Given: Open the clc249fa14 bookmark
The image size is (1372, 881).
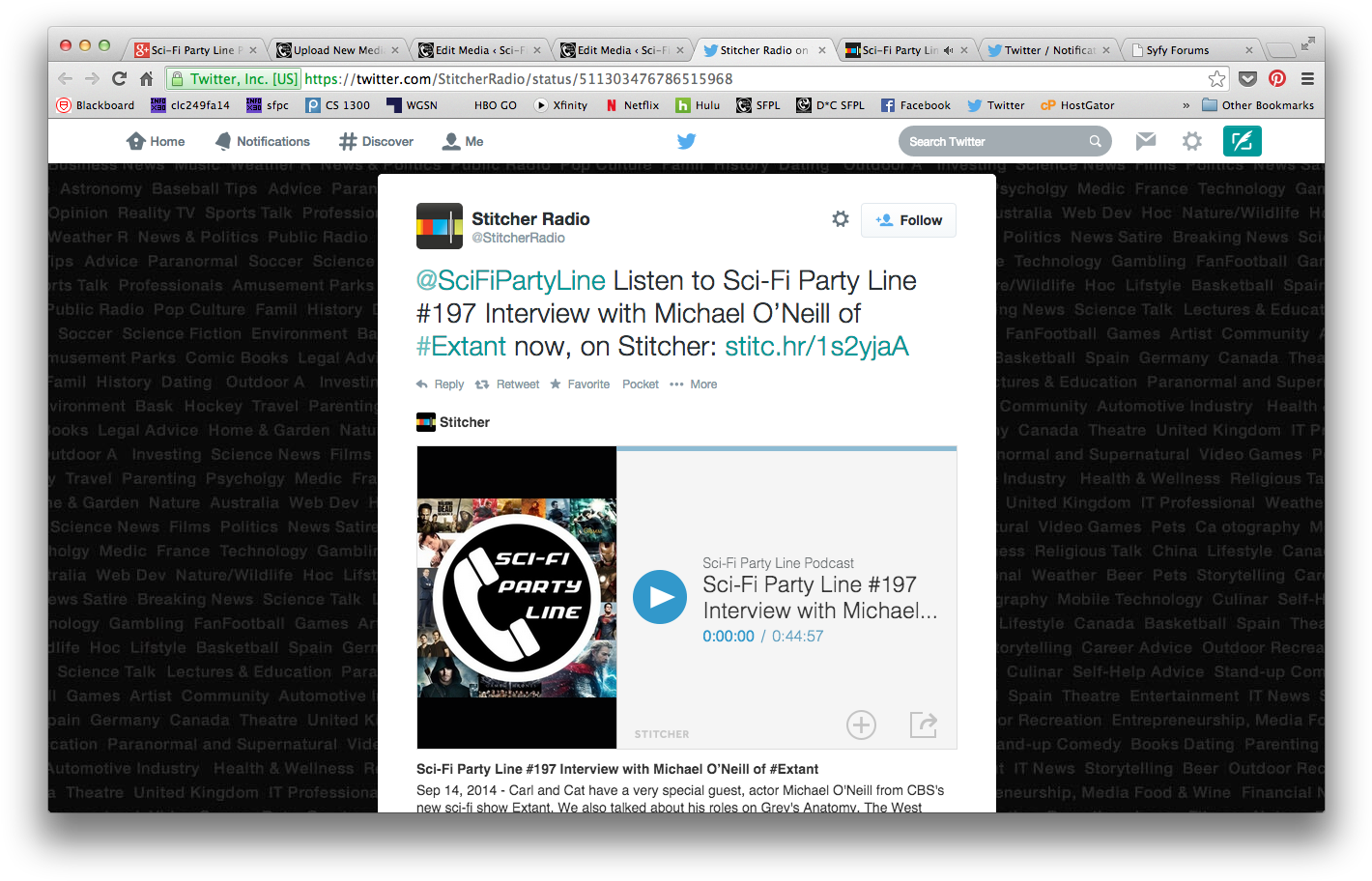Looking at the screenshot, I should [190, 105].
